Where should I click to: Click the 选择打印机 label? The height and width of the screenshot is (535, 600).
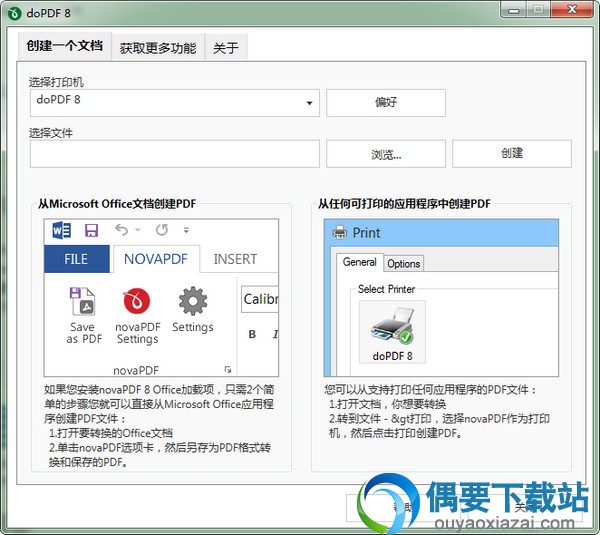pos(56,82)
